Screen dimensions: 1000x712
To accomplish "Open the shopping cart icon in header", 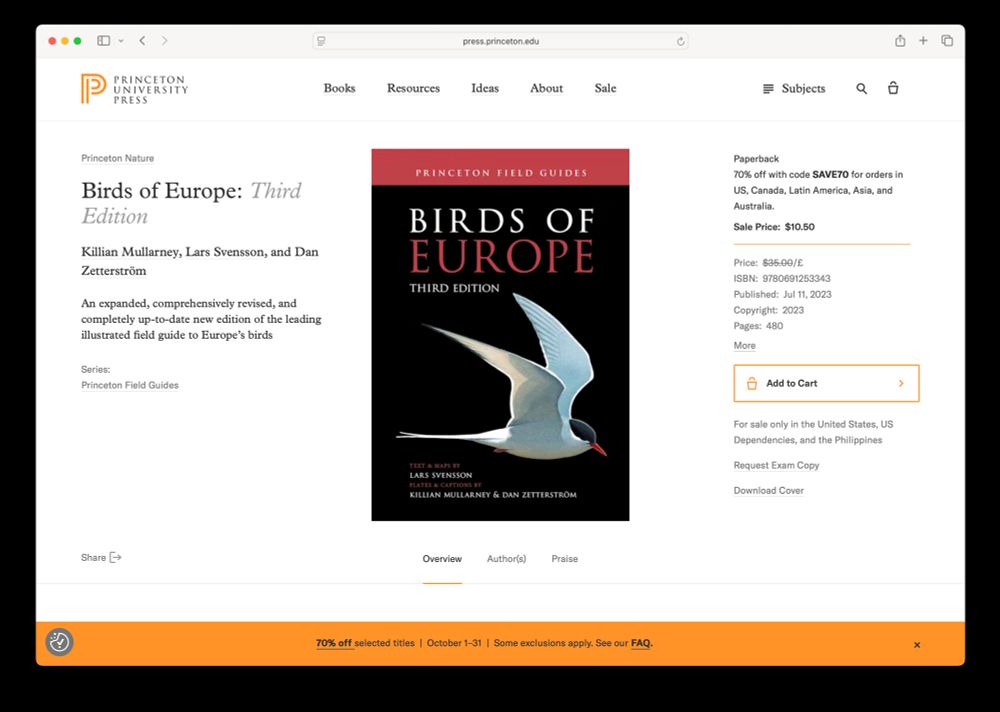I will (893, 88).
